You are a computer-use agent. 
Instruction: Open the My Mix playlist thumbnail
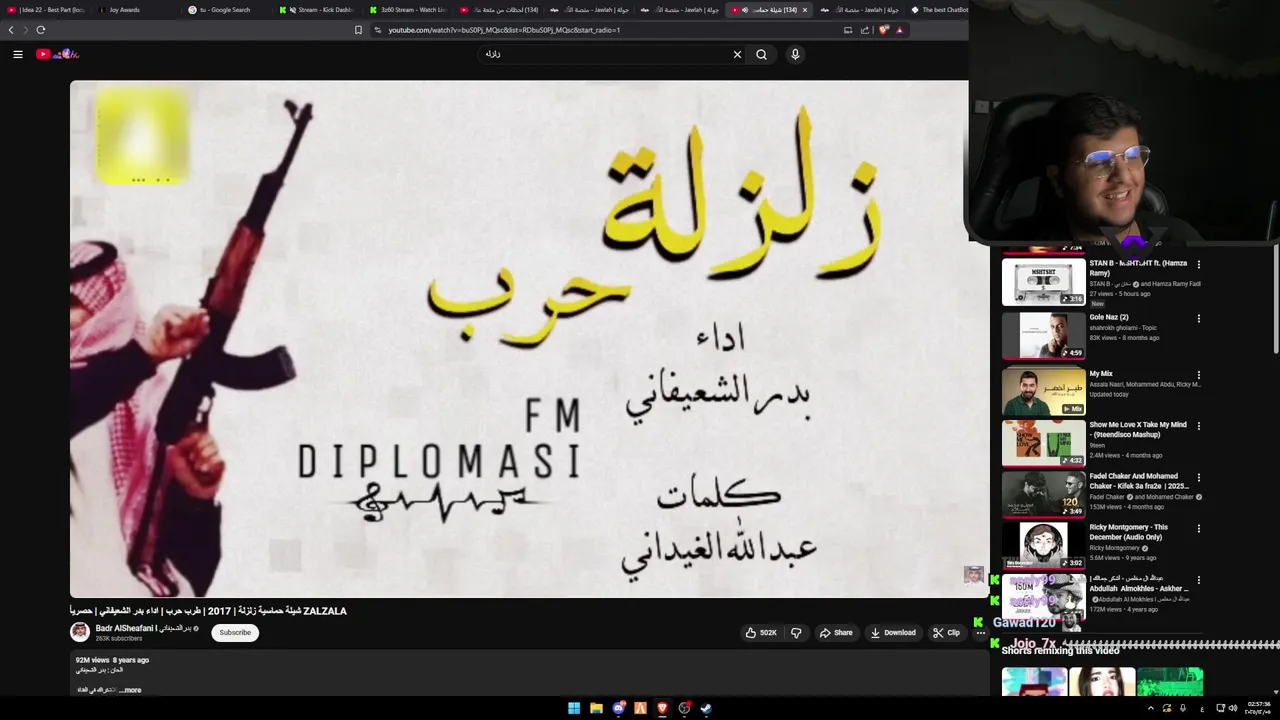coord(1043,391)
